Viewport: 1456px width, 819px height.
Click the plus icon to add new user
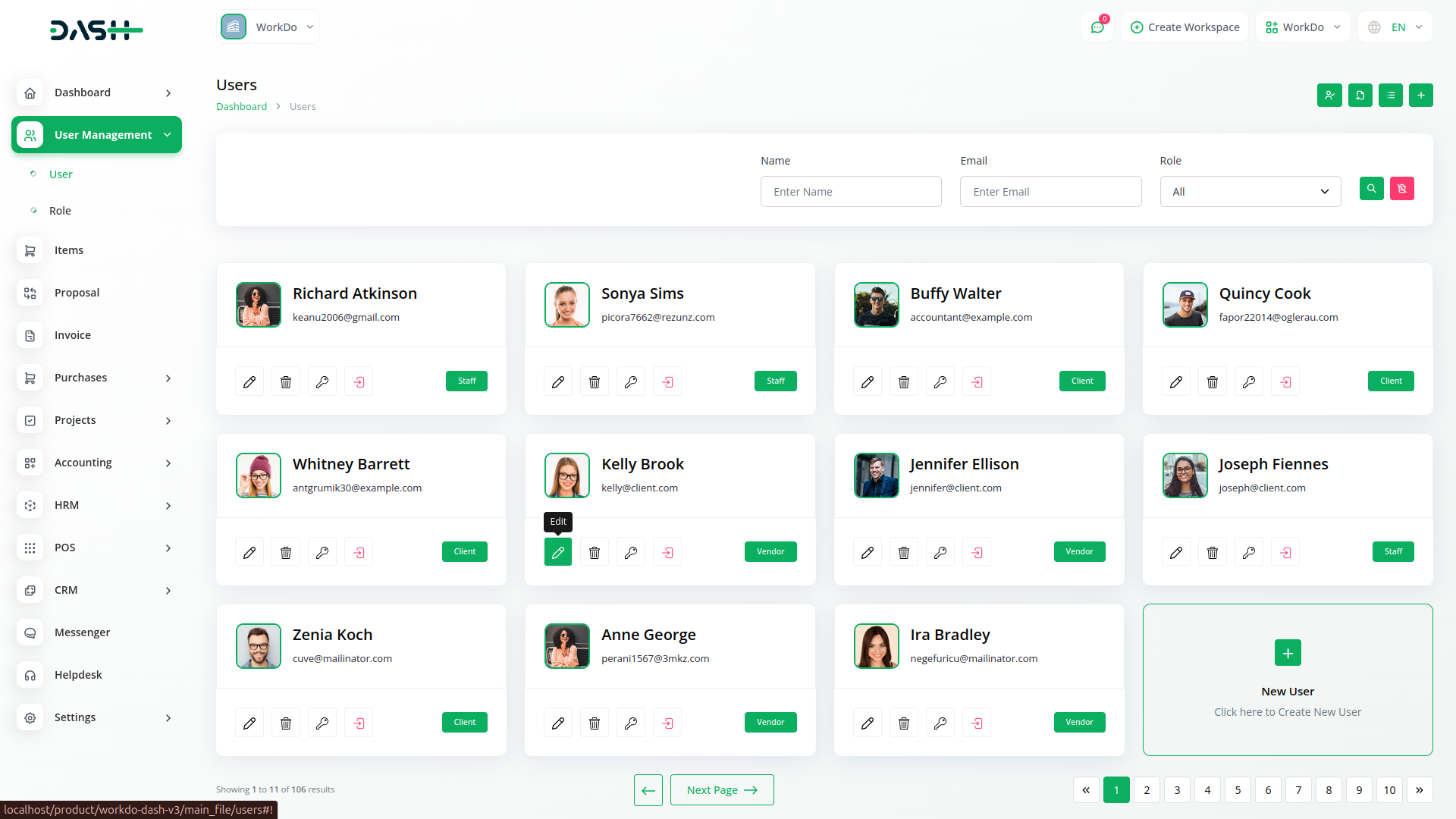1421,95
